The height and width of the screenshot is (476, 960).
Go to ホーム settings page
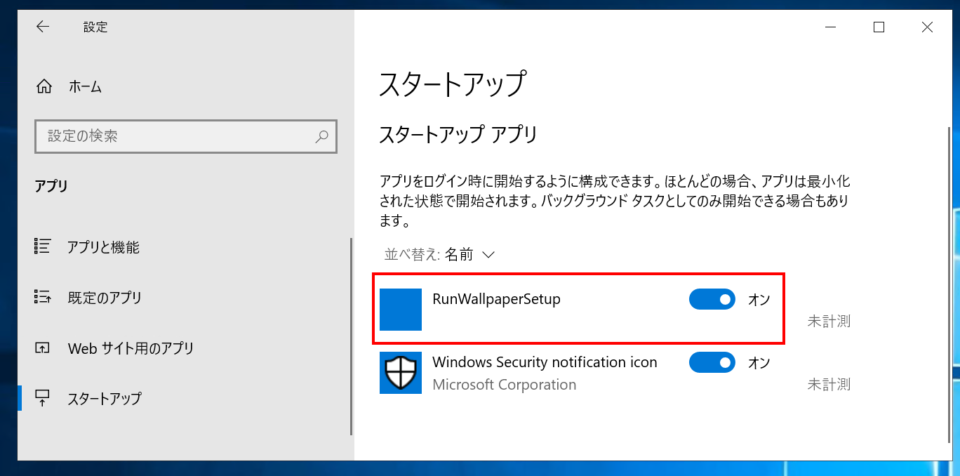coord(85,87)
